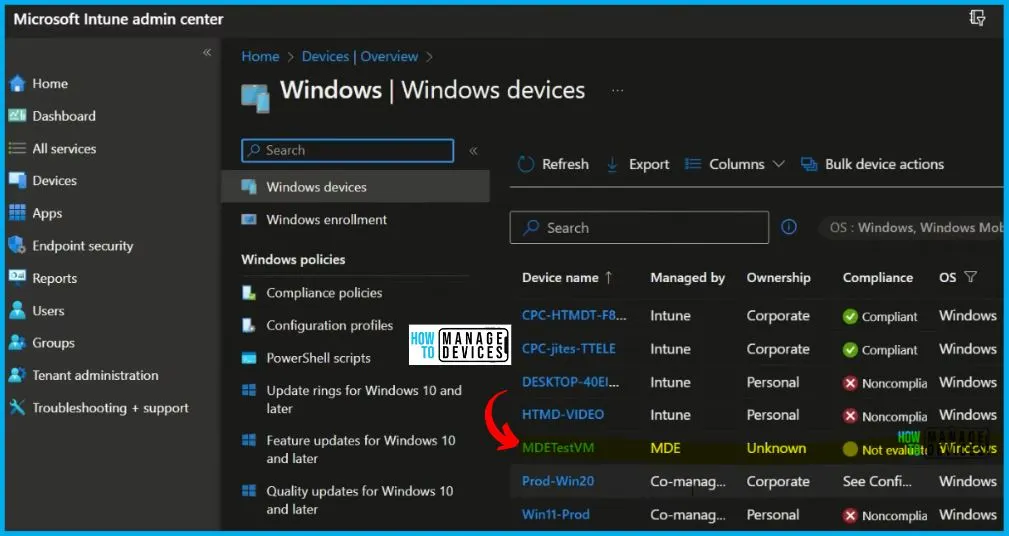Click the OS column filter icon
Image resolution: width=1009 pixels, height=536 pixels.
(970, 277)
